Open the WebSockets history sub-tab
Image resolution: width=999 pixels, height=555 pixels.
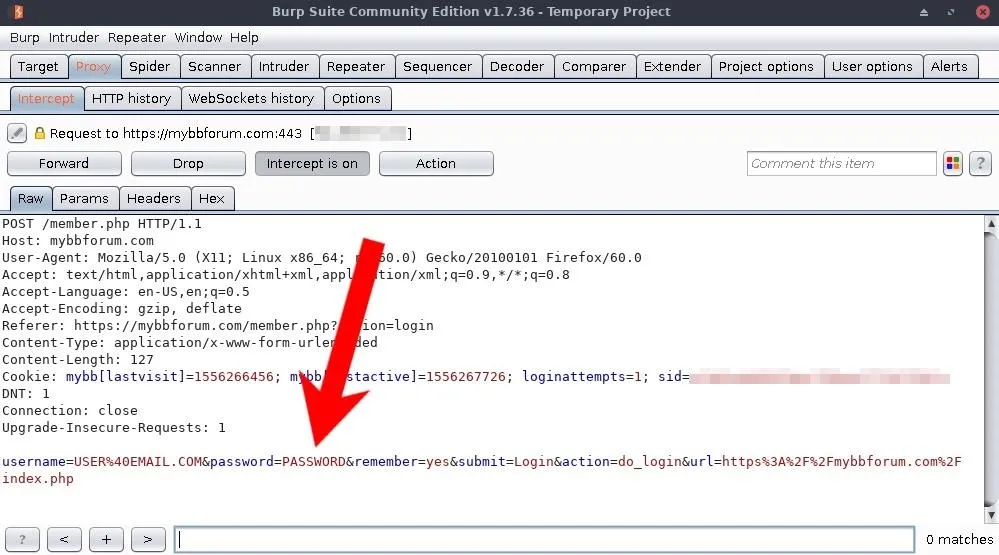251,98
